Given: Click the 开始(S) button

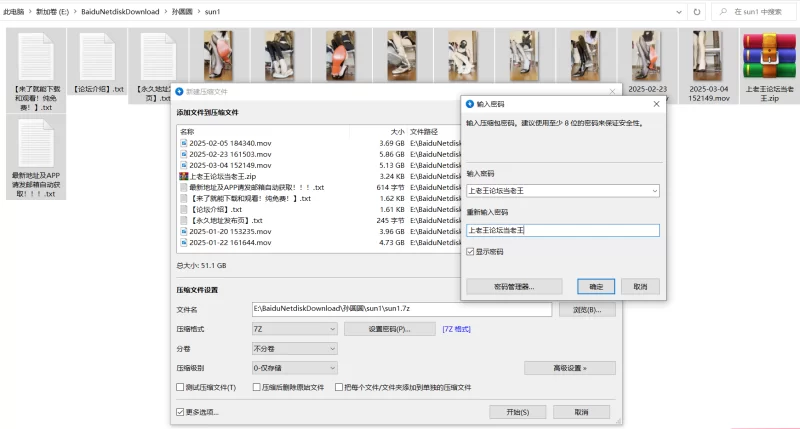Looking at the screenshot, I should pyautogui.click(x=517, y=412).
